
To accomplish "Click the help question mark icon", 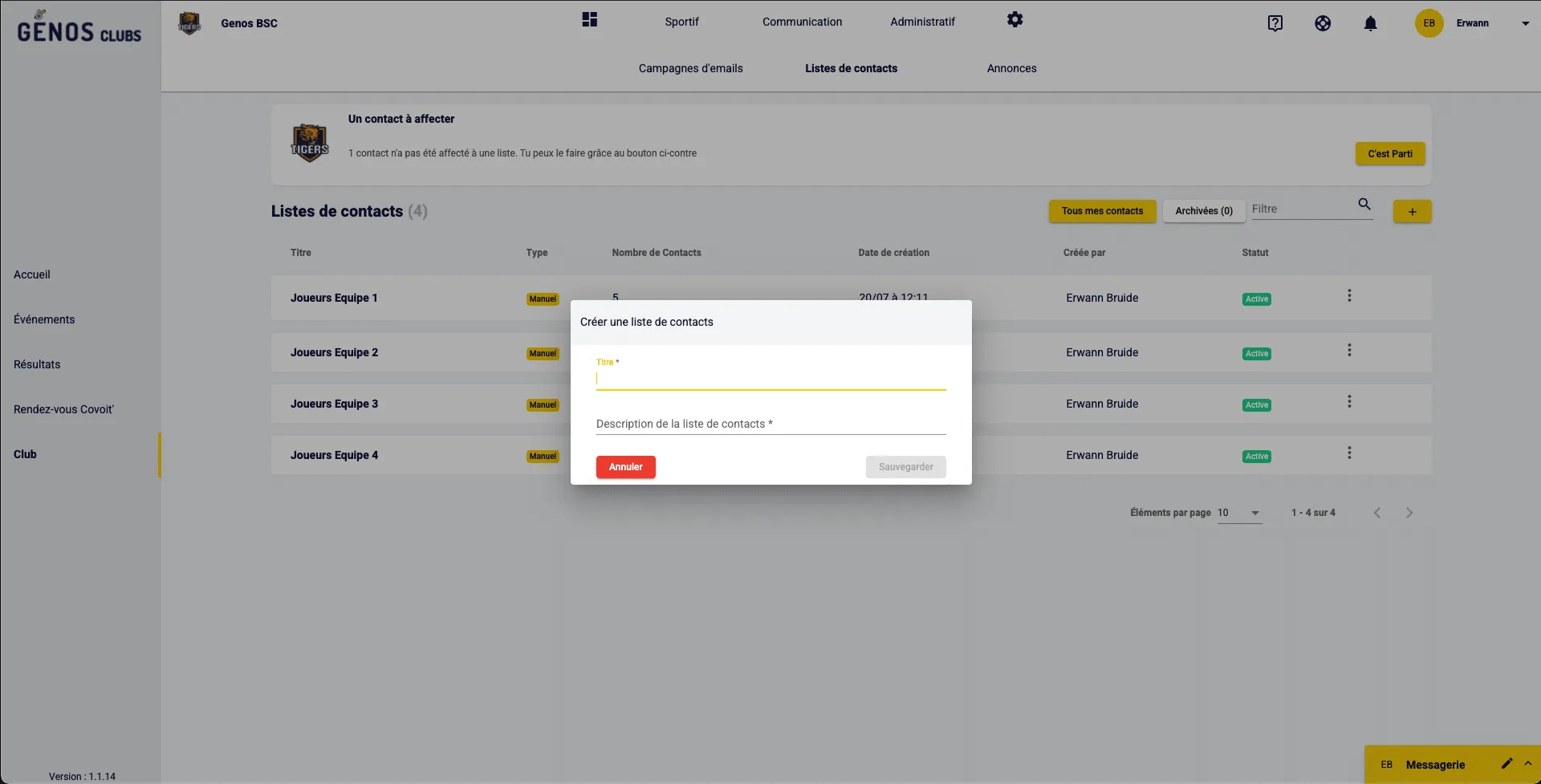I will (1275, 23).
